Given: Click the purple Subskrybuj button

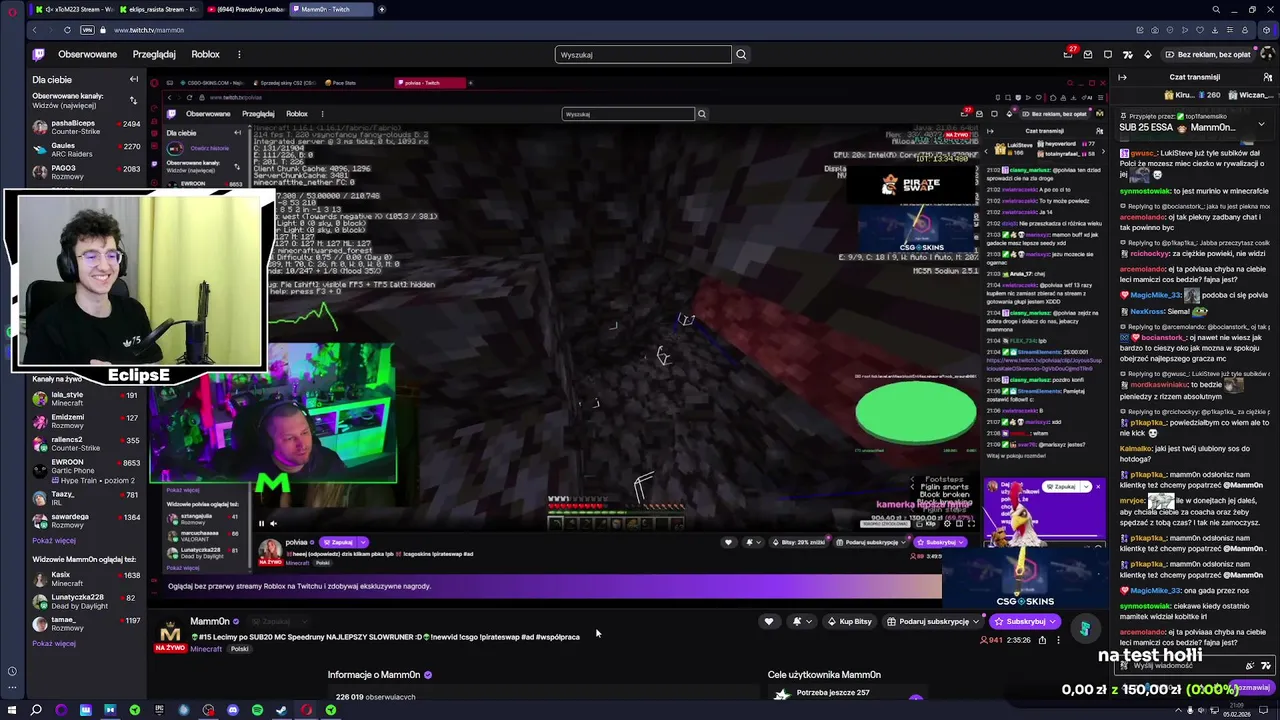Looking at the screenshot, I should [1024, 622].
